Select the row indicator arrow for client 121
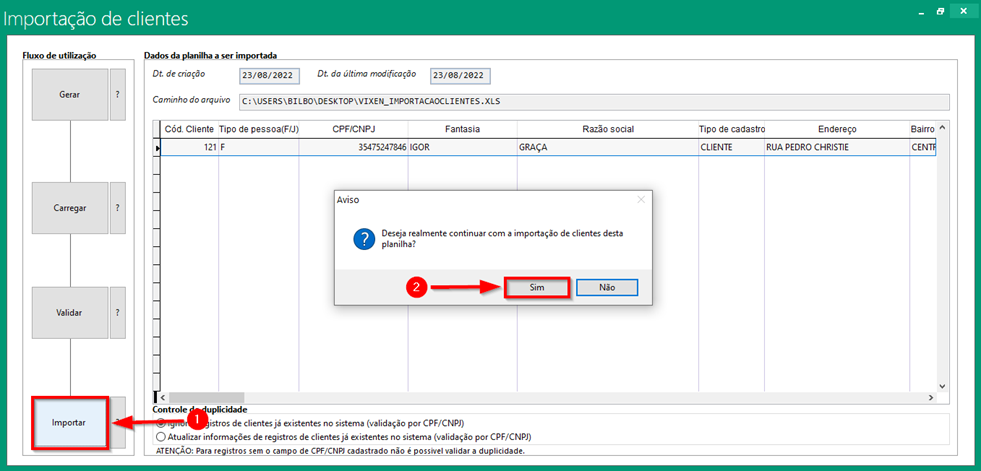981x471 pixels. (x=156, y=147)
